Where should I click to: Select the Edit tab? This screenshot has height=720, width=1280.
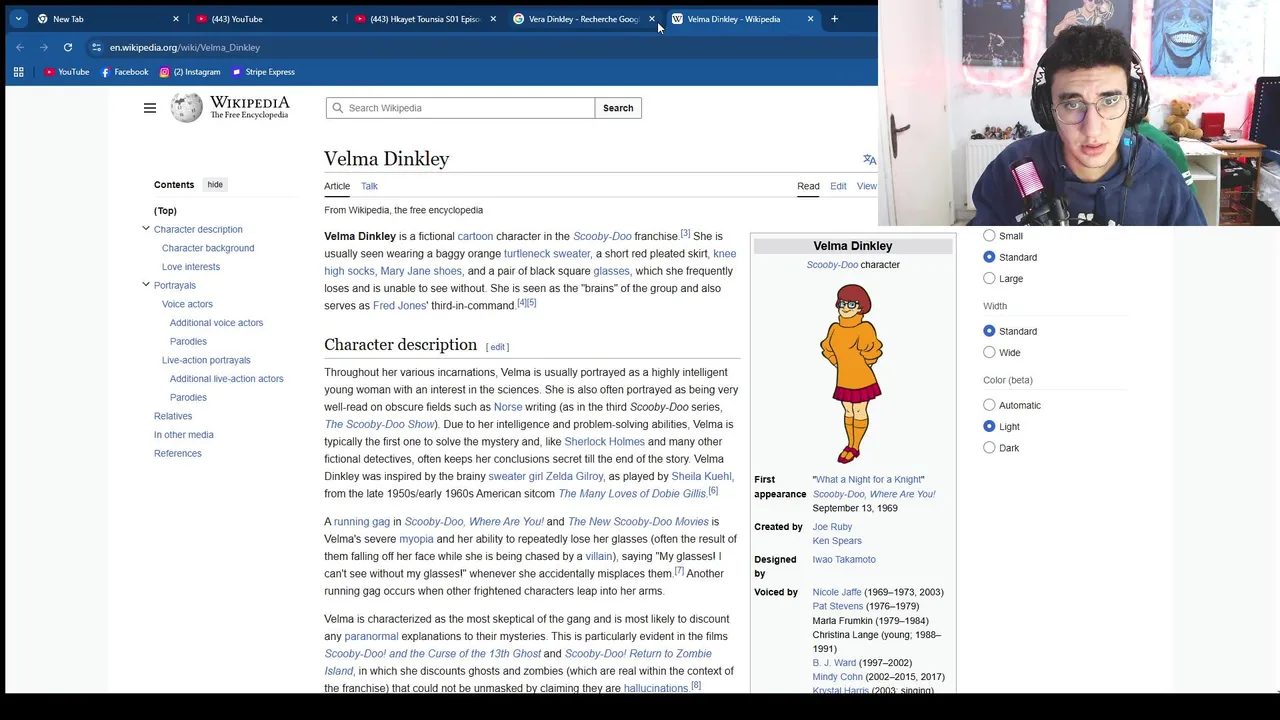coord(838,186)
